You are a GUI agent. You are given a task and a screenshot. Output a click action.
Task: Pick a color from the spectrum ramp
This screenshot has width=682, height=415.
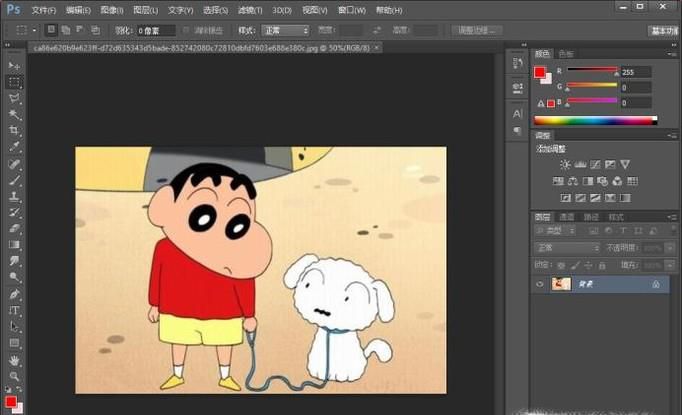[595, 121]
